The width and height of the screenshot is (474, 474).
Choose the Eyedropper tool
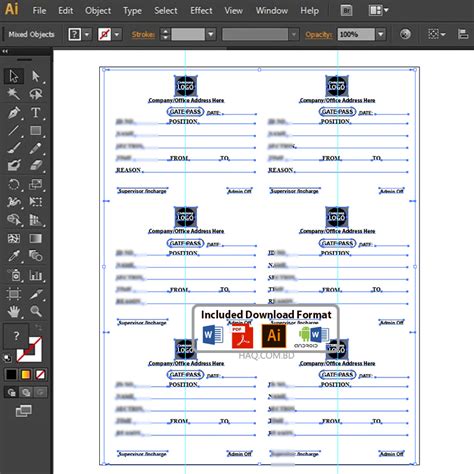coord(14,256)
